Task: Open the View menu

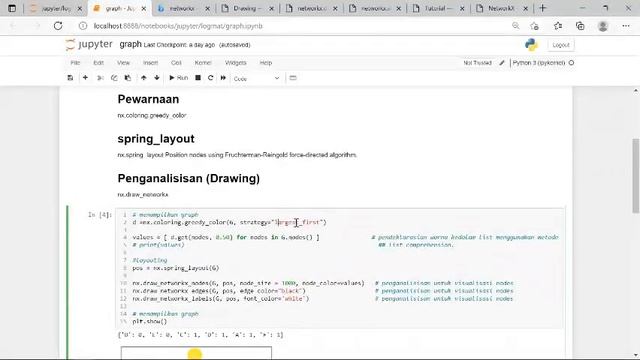Action: tap(123, 63)
